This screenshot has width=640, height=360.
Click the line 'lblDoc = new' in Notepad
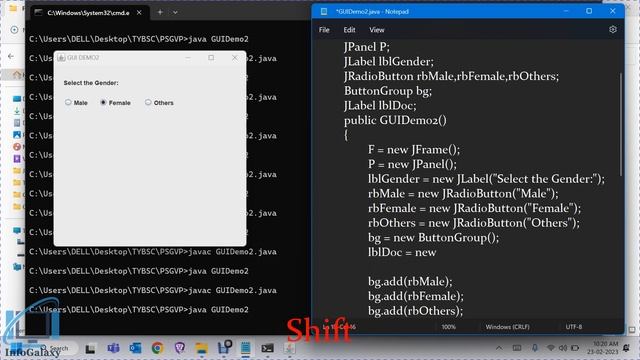coord(402,252)
